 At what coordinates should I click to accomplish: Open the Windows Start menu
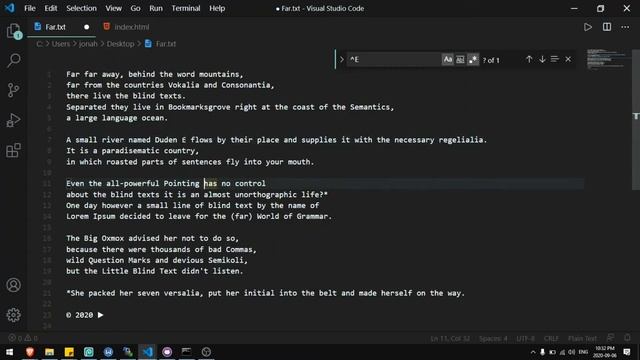point(9,352)
